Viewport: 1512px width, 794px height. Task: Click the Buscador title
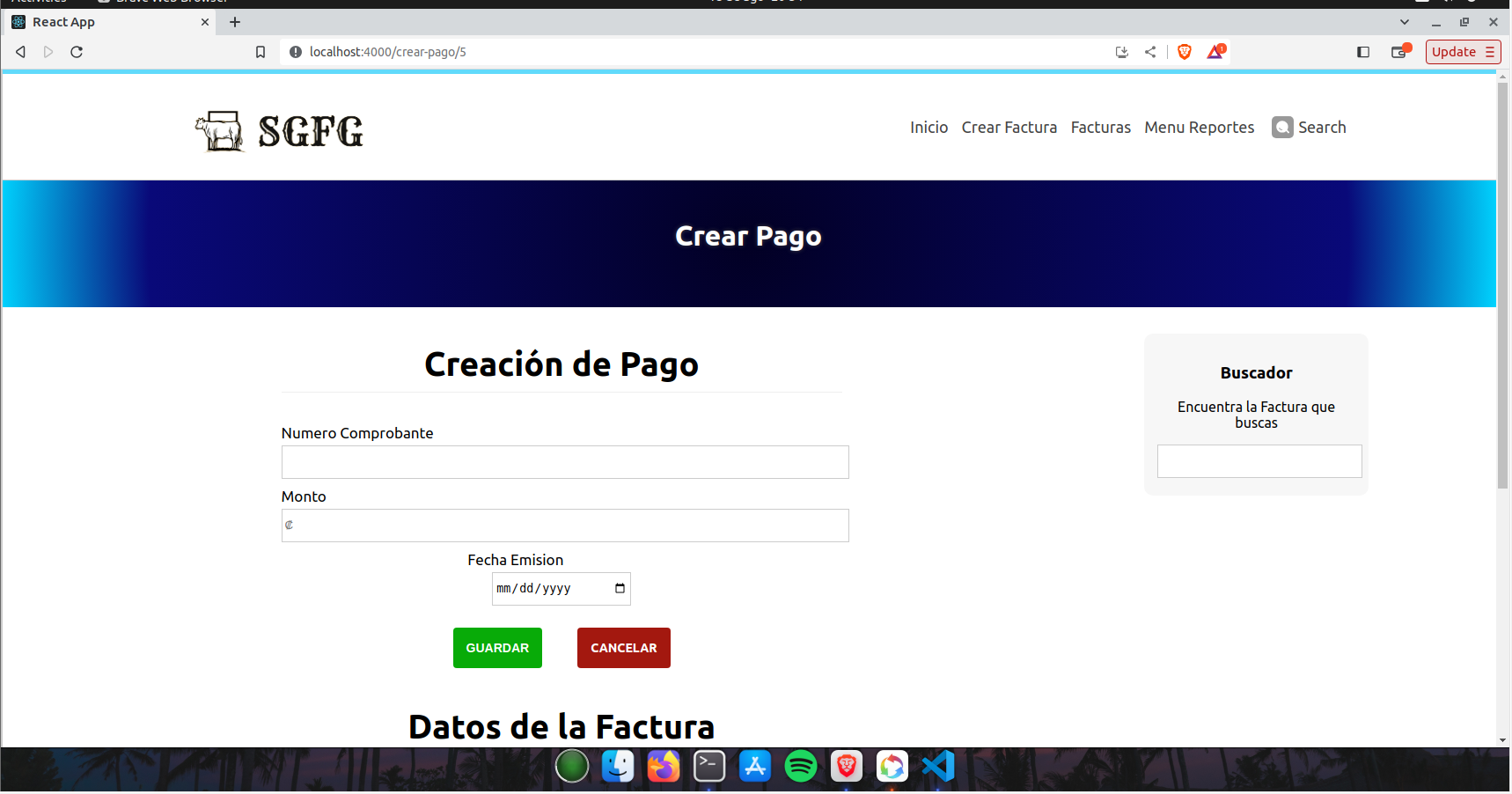coord(1256,373)
